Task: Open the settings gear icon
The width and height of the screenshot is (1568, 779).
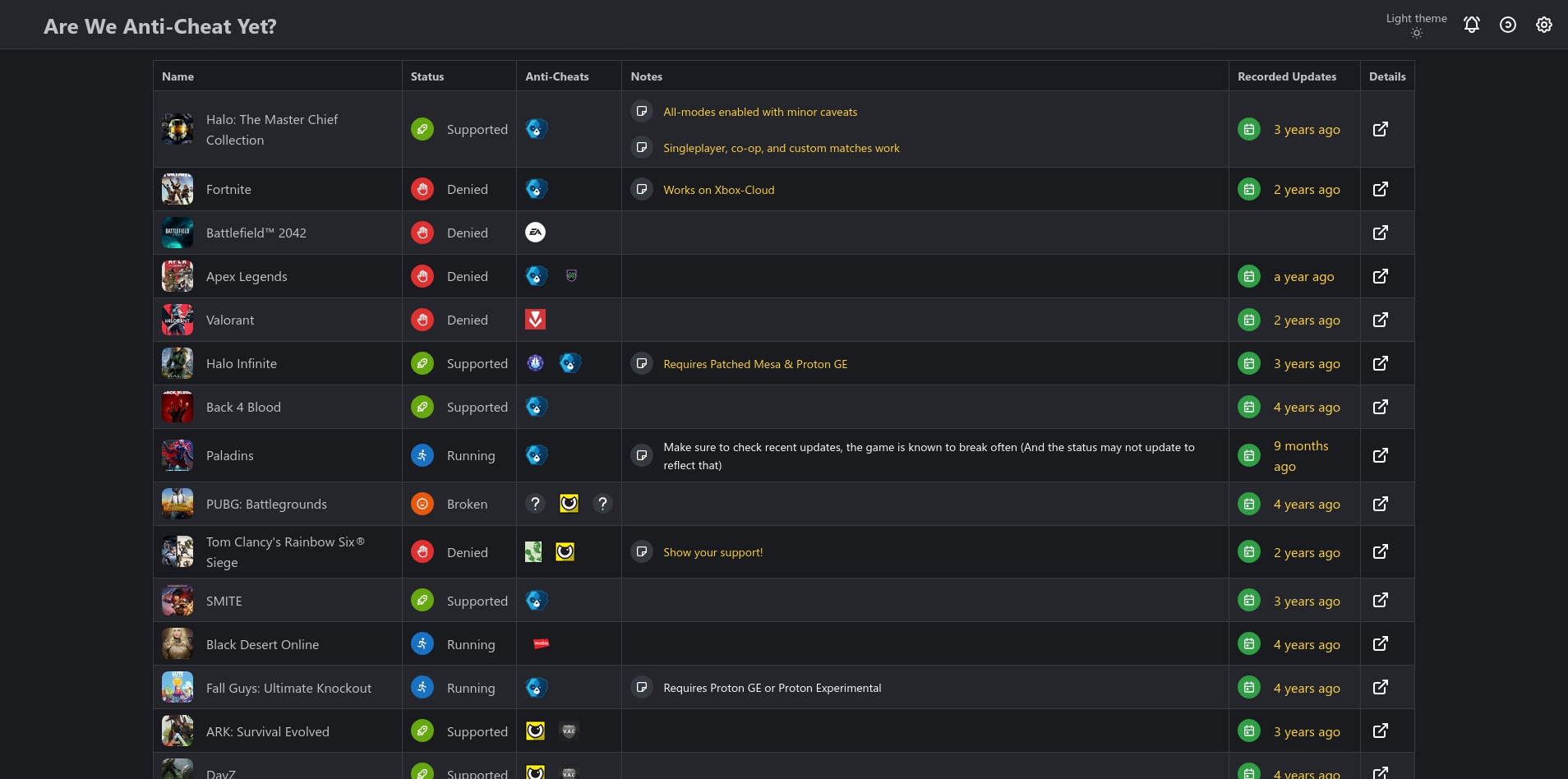Action: (1544, 25)
